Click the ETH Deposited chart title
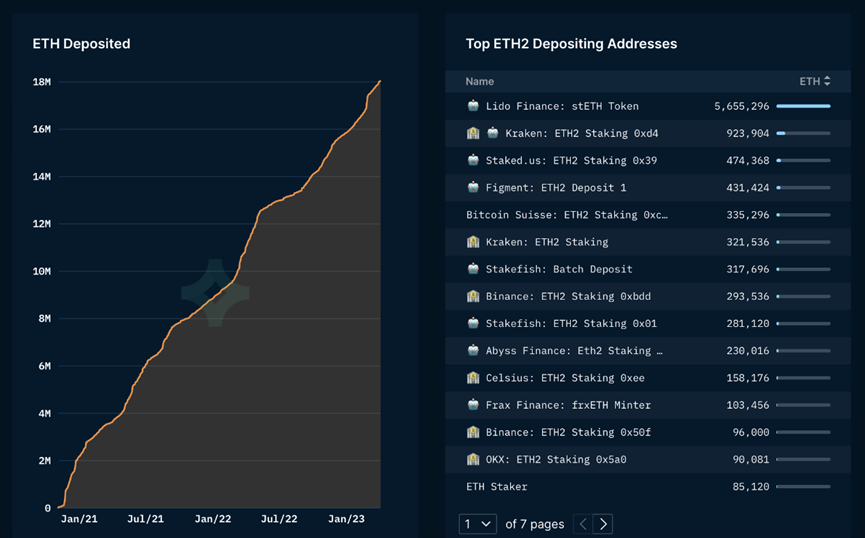Image resolution: width=865 pixels, height=538 pixels. click(x=81, y=44)
